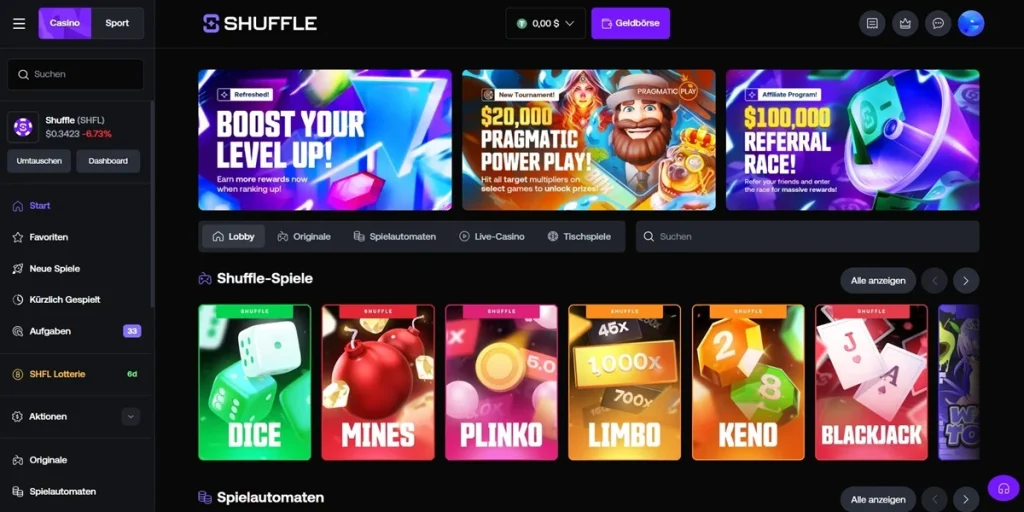The width and height of the screenshot is (1024, 512).
Task: Open the hamburger menu icon
Action: pyautogui.click(x=19, y=24)
